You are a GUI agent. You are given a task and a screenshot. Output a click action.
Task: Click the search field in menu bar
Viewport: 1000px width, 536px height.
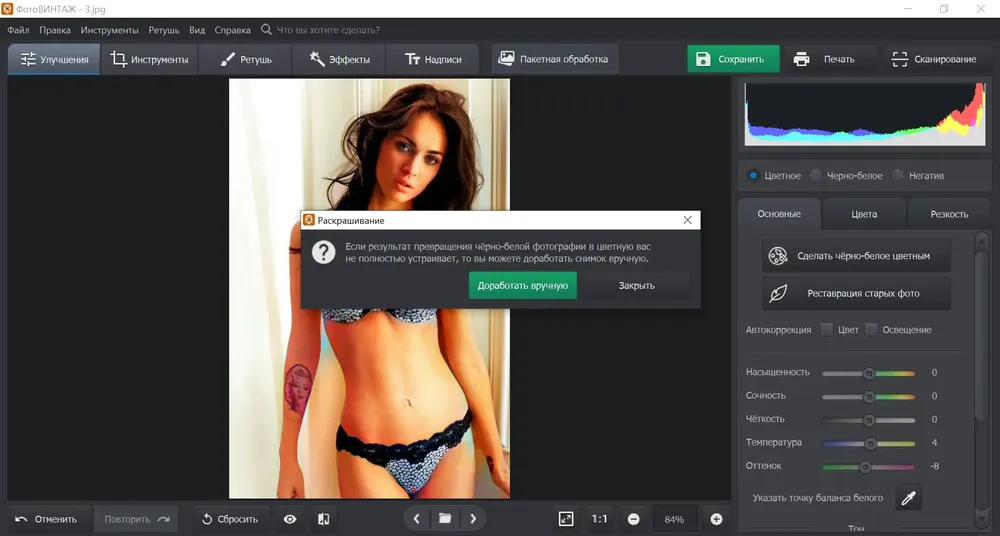328,30
